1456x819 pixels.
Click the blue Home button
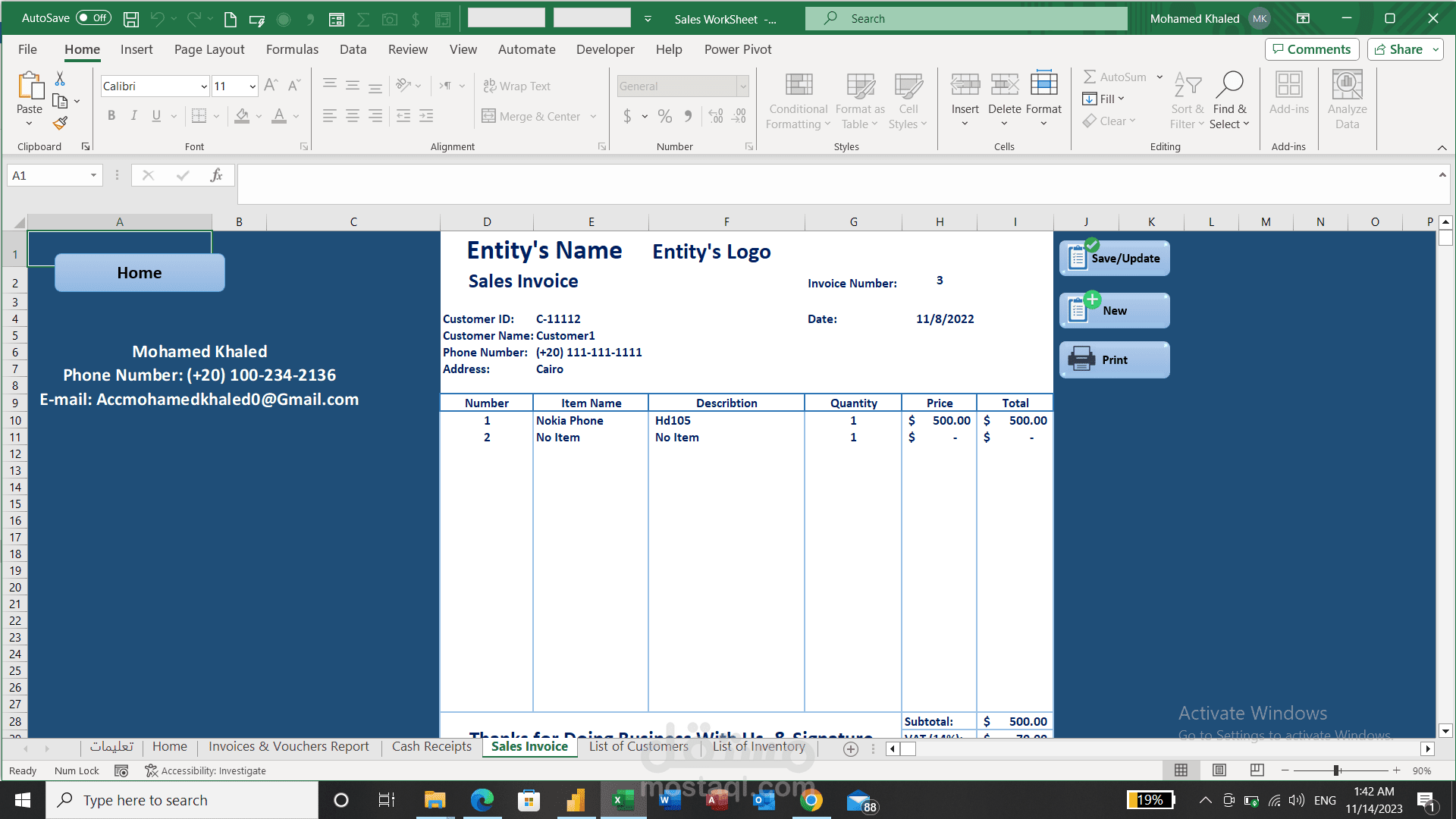pyautogui.click(x=140, y=273)
